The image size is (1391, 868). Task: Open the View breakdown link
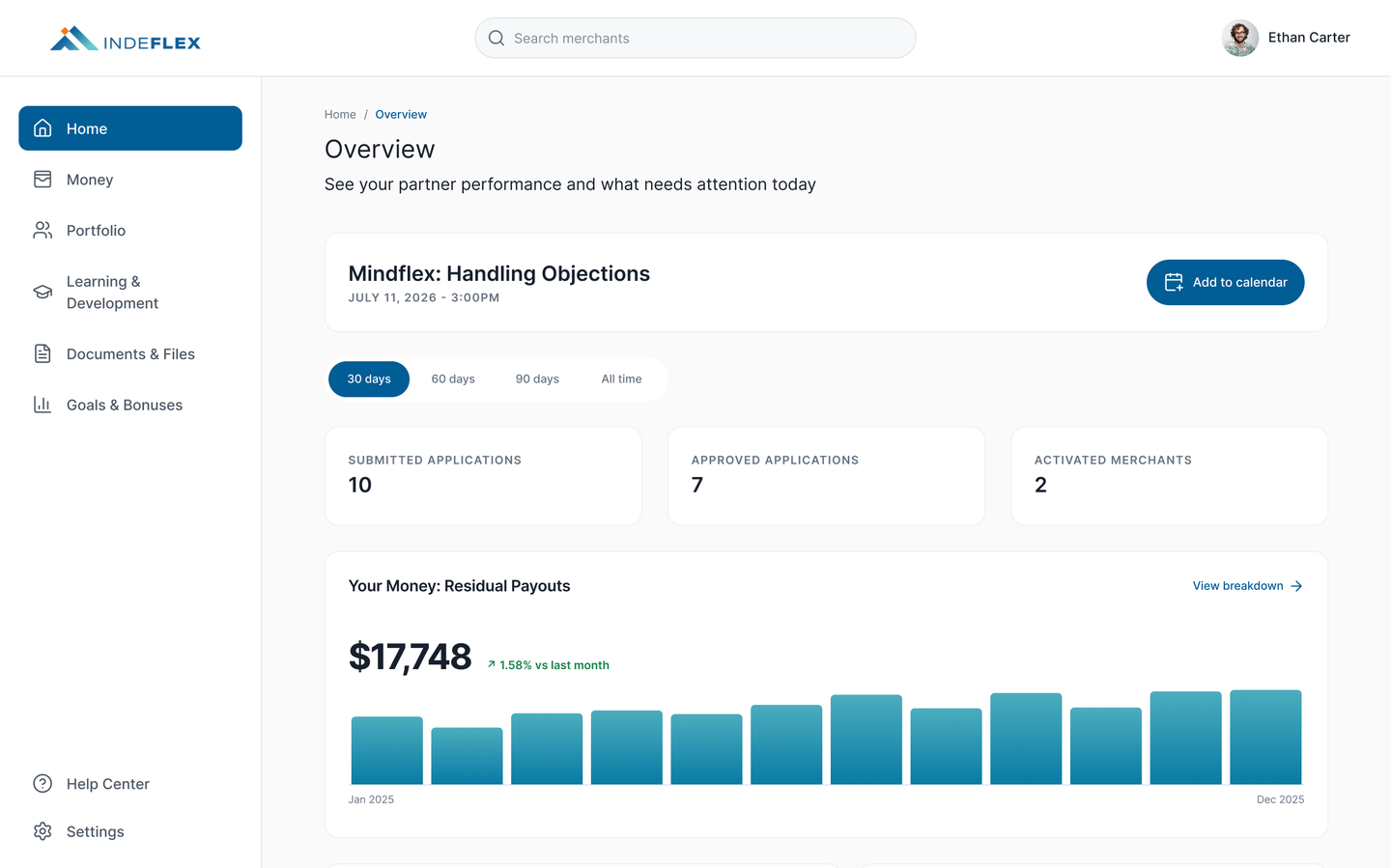pos(1247,586)
